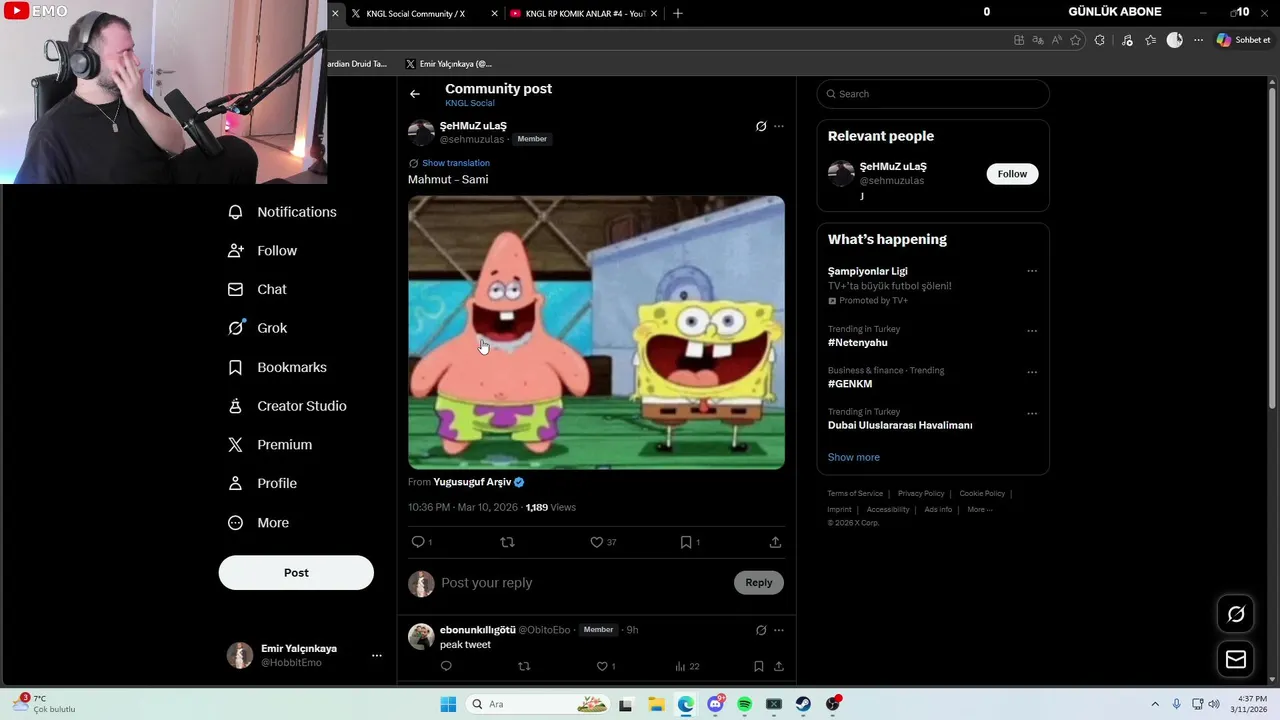Open Premium in sidebar
This screenshot has height=720, width=1280.
pyautogui.click(x=271, y=445)
